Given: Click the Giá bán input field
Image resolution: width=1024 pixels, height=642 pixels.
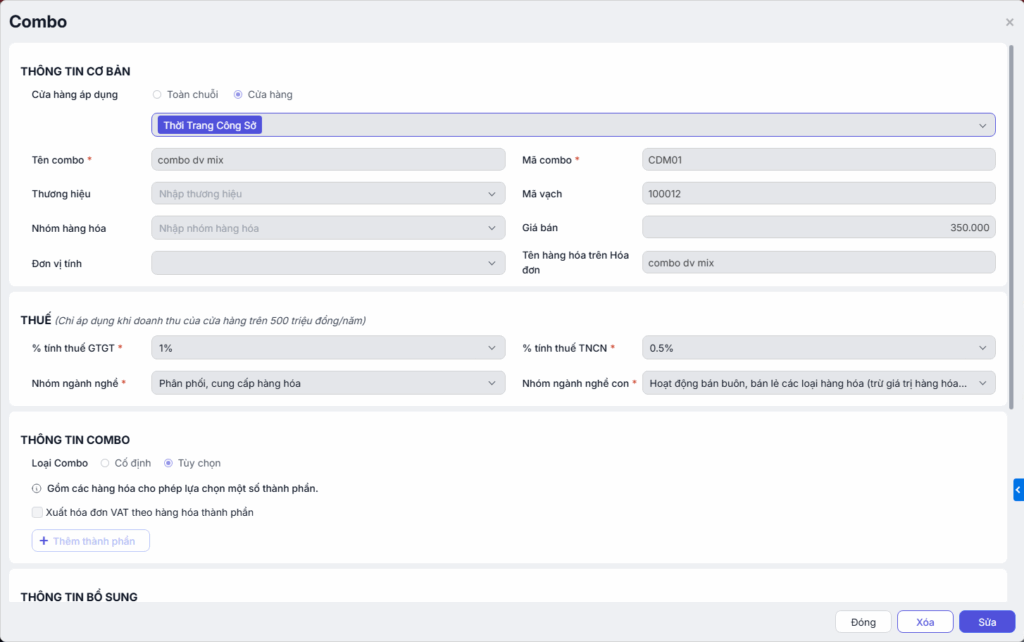Looking at the screenshot, I should (x=818, y=228).
